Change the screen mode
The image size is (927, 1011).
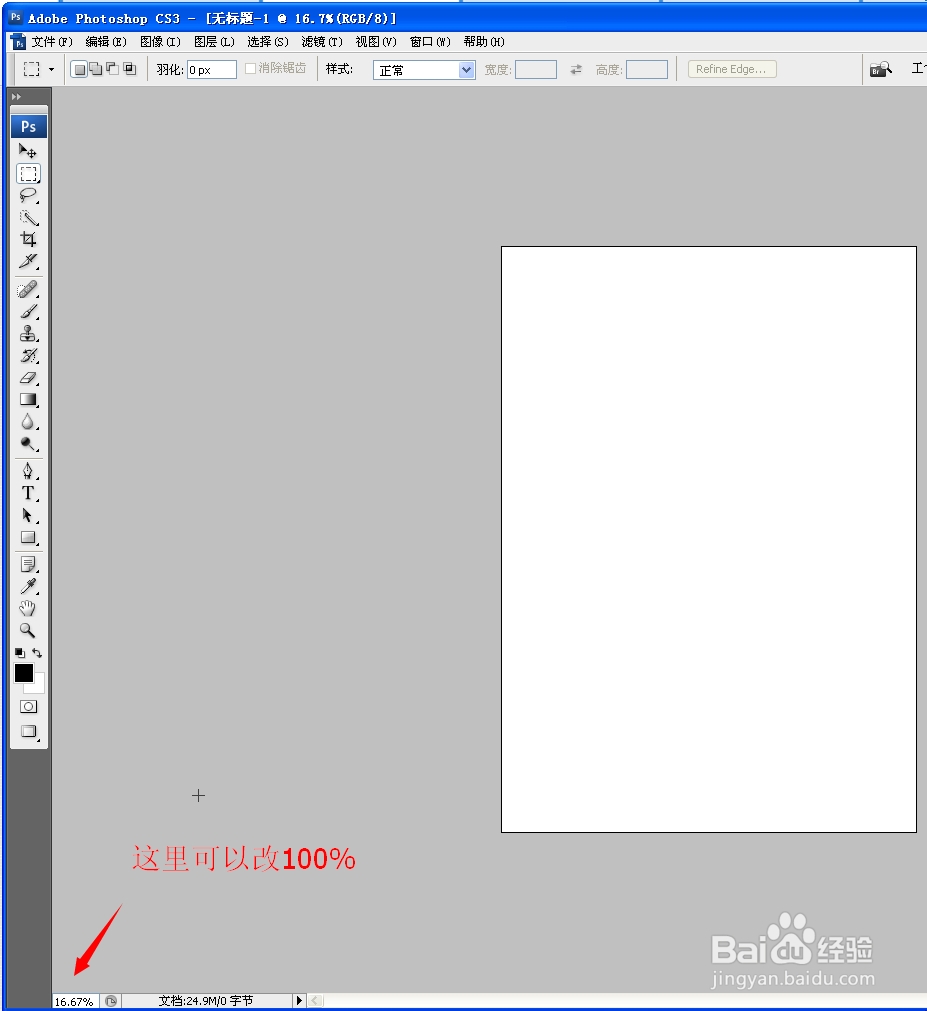coord(28,731)
